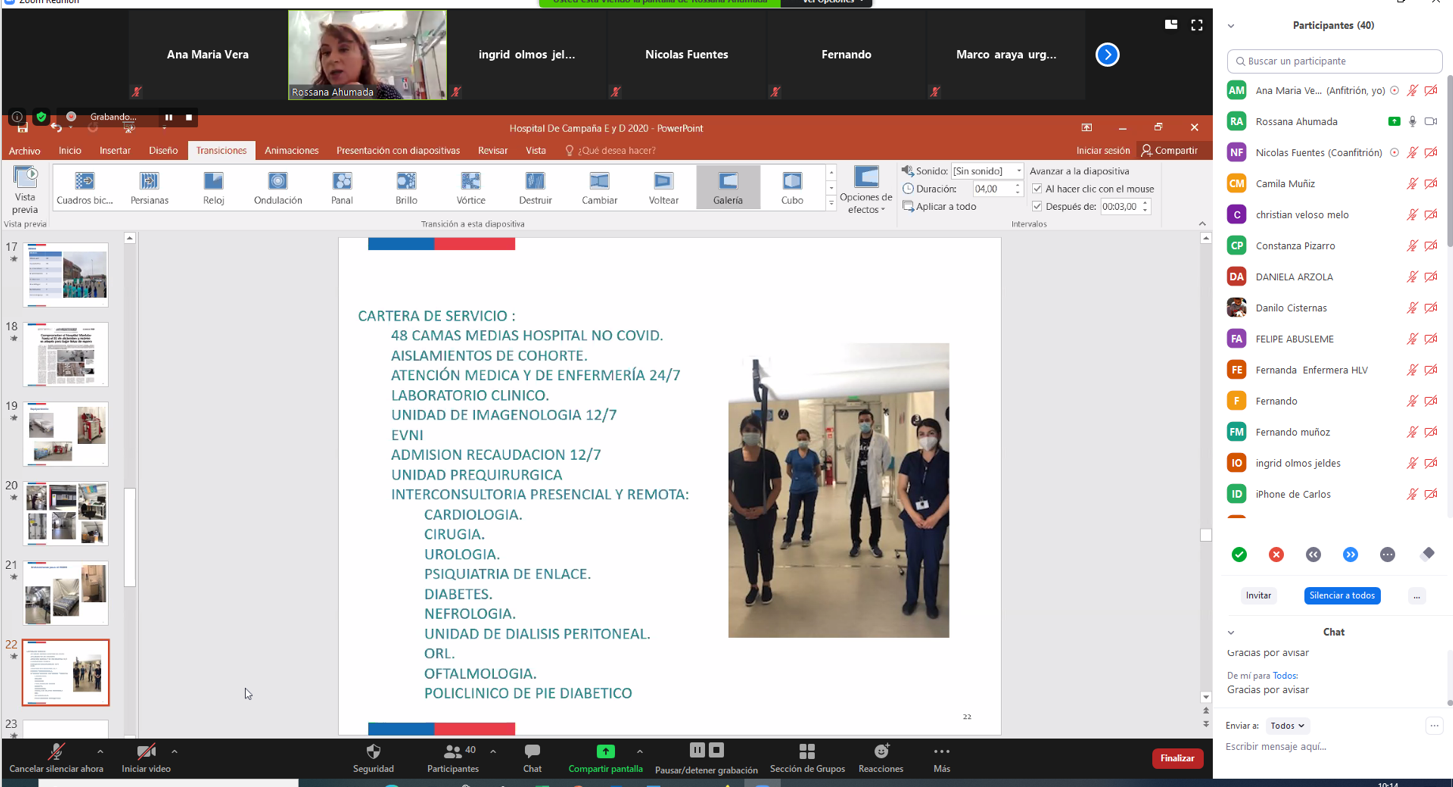This screenshot has width=1453, height=787.
Task: Open Seguridad in Zoom toolbar
Action: tap(373, 758)
